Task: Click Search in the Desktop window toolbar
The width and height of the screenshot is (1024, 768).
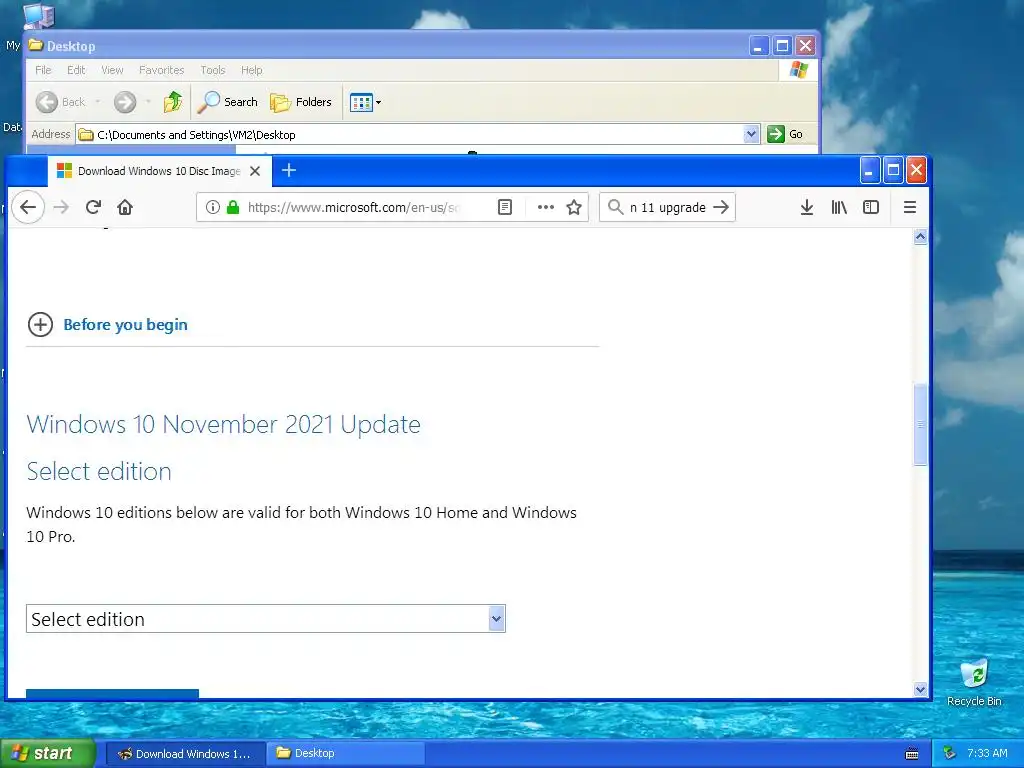Action: coord(228,102)
